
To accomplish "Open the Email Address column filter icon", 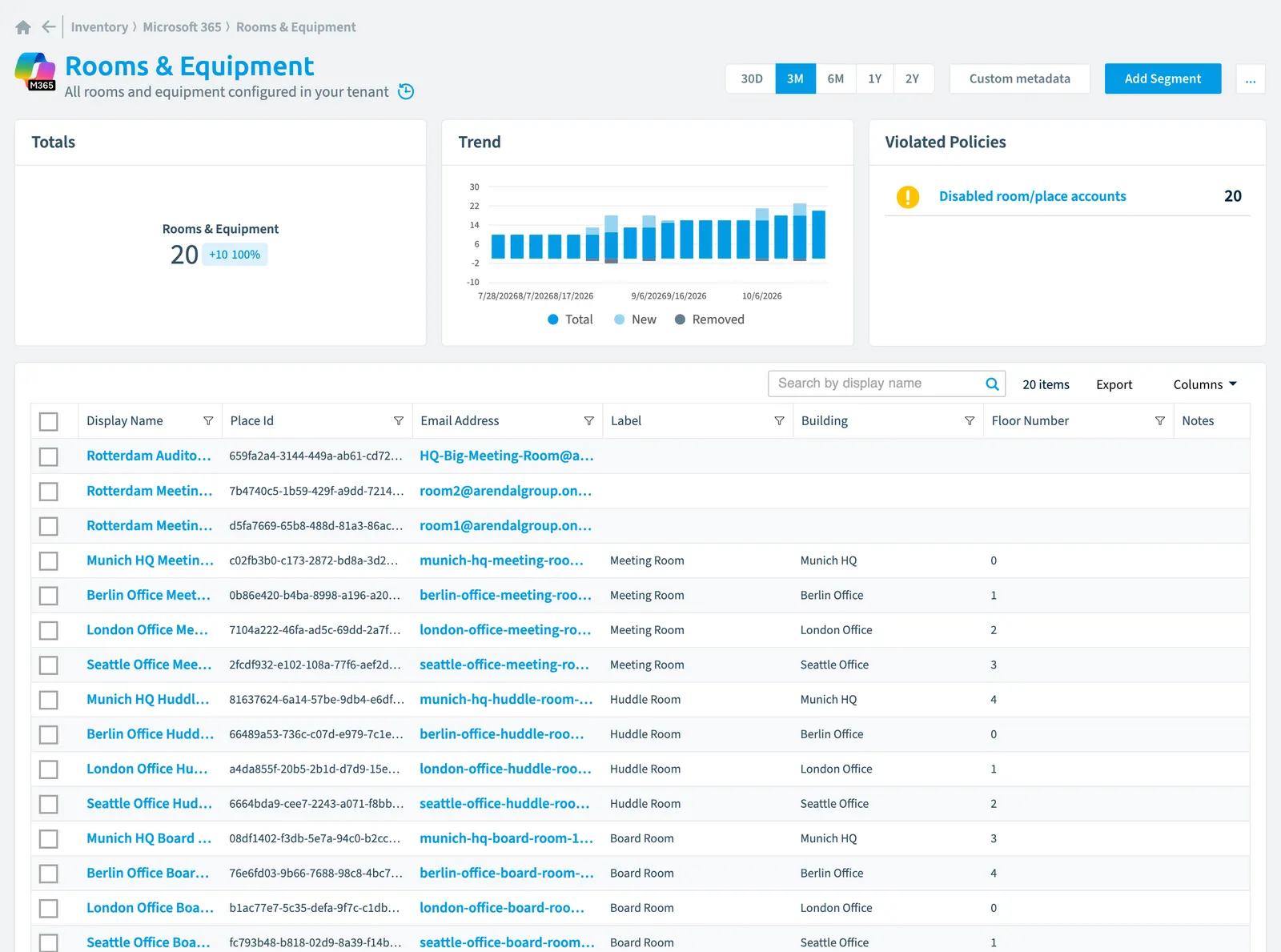I will 589,421.
